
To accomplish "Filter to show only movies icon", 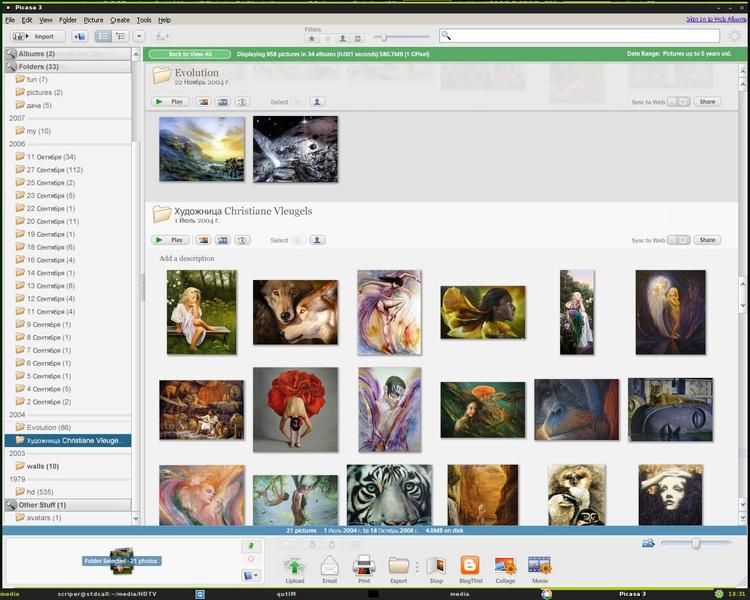I will pos(357,38).
